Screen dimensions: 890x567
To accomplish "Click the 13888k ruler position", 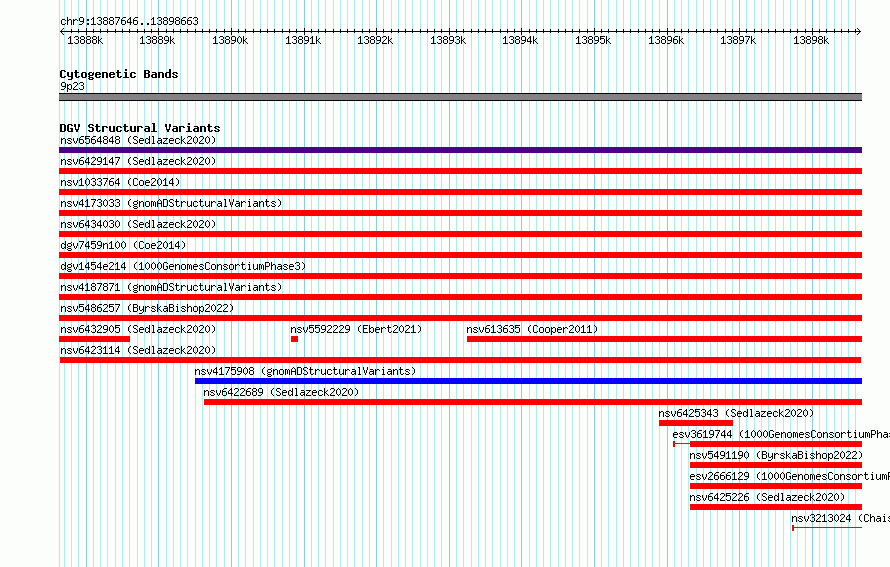I will (85, 40).
